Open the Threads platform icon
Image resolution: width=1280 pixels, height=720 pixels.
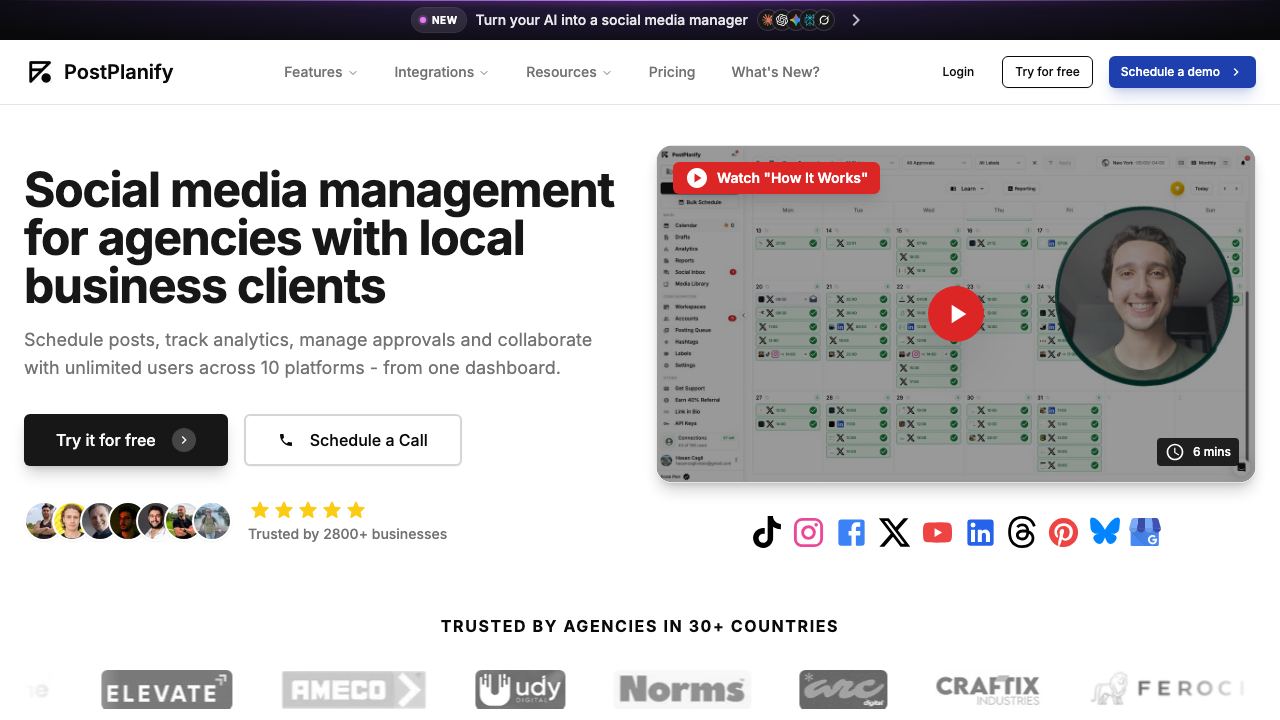[x=1022, y=532]
